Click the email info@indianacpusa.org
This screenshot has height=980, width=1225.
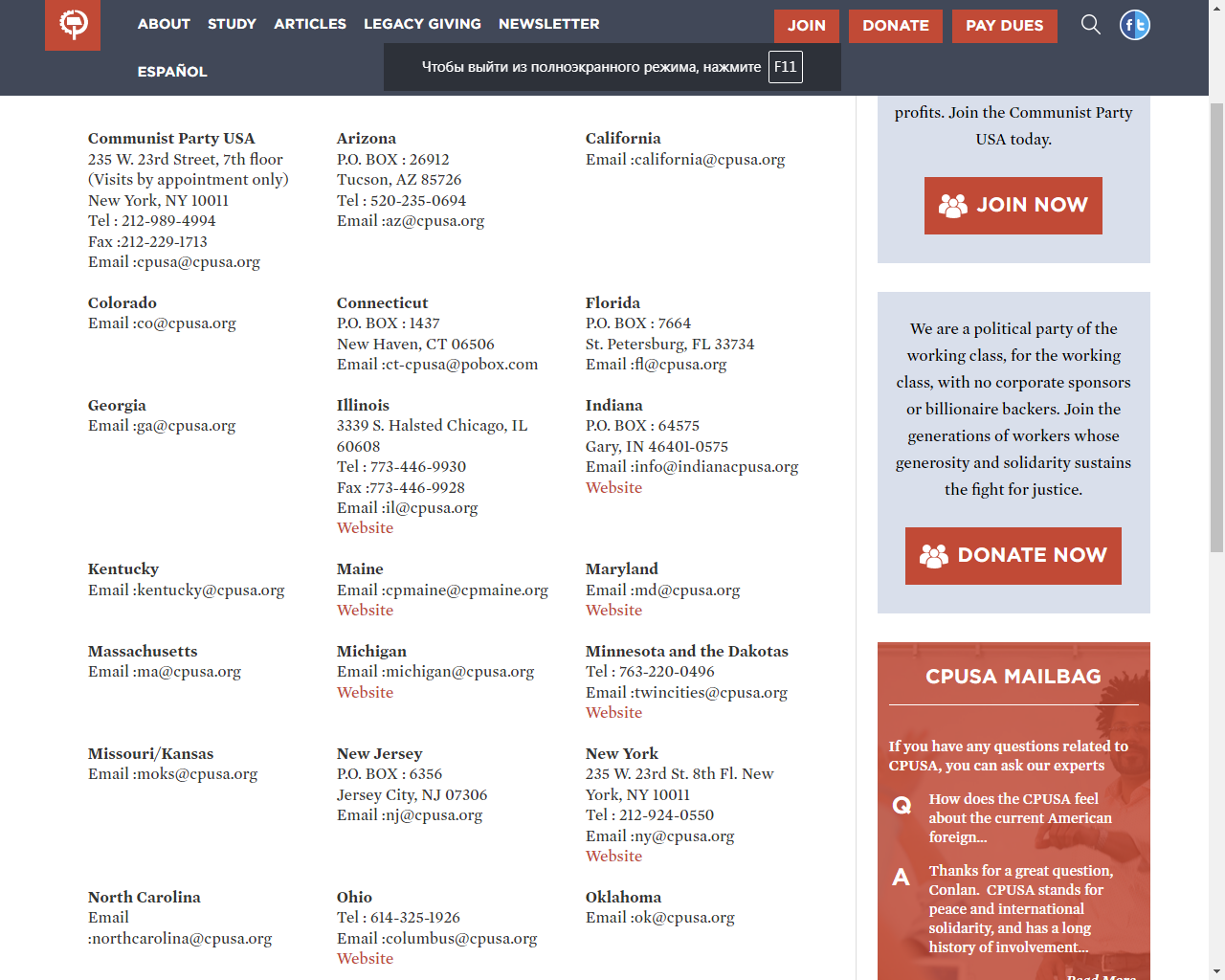point(716,467)
